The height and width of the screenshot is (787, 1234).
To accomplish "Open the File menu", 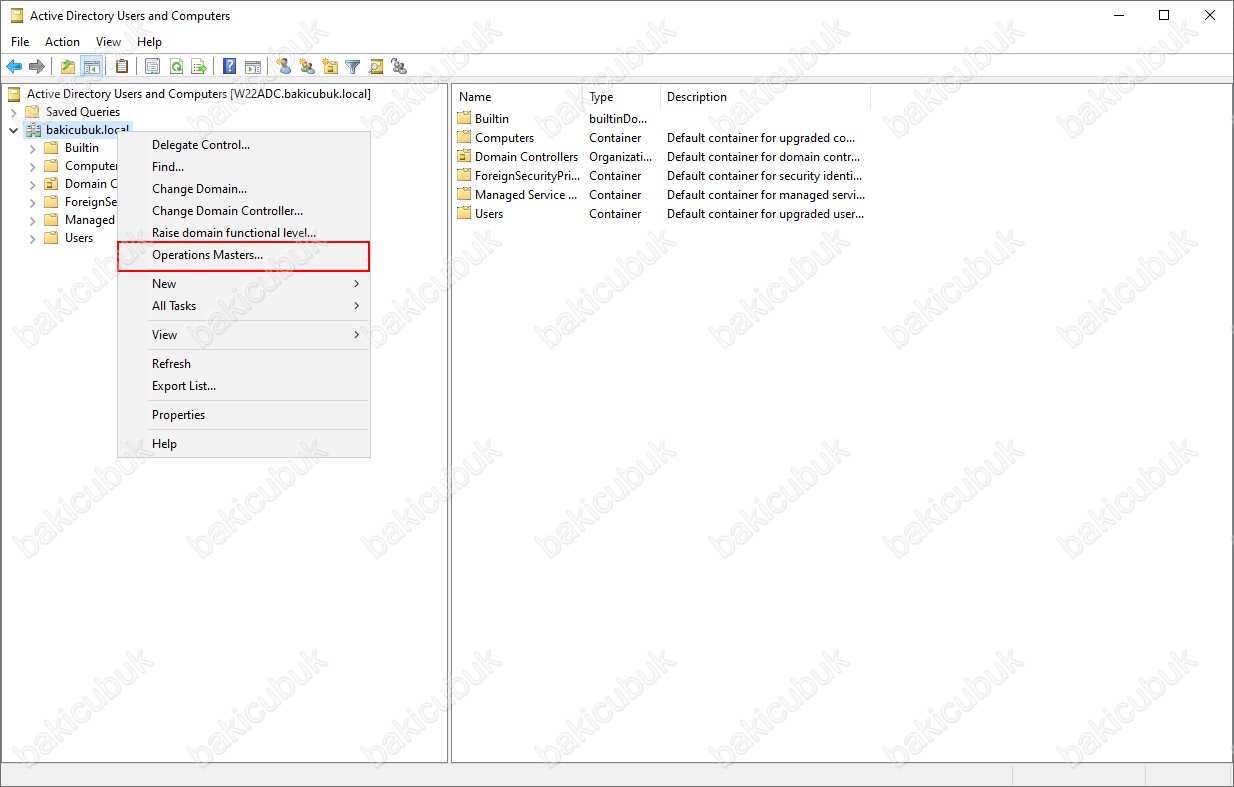I will click(x=20, y=42).
